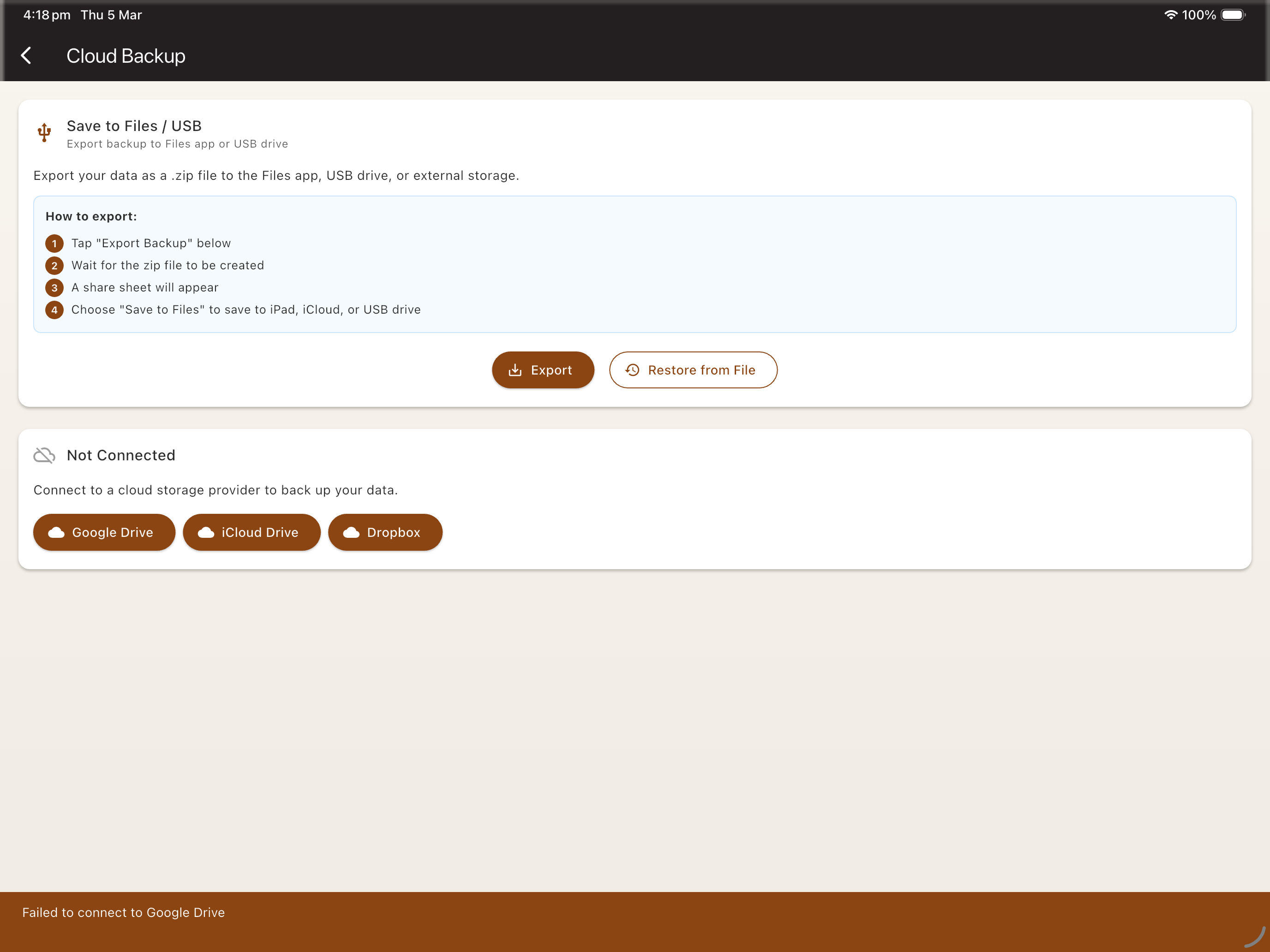This screenshot has width=1270, height=952.
Task: Connect to iCloud Drive
Action: point(252,533)
